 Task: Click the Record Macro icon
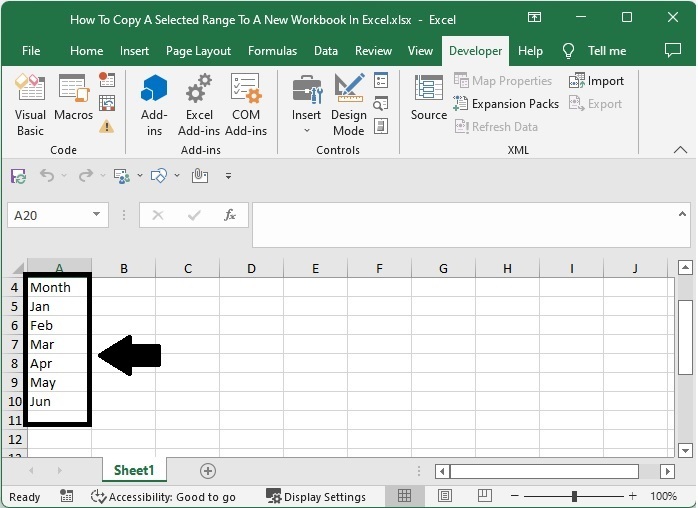tap(107, 80)
